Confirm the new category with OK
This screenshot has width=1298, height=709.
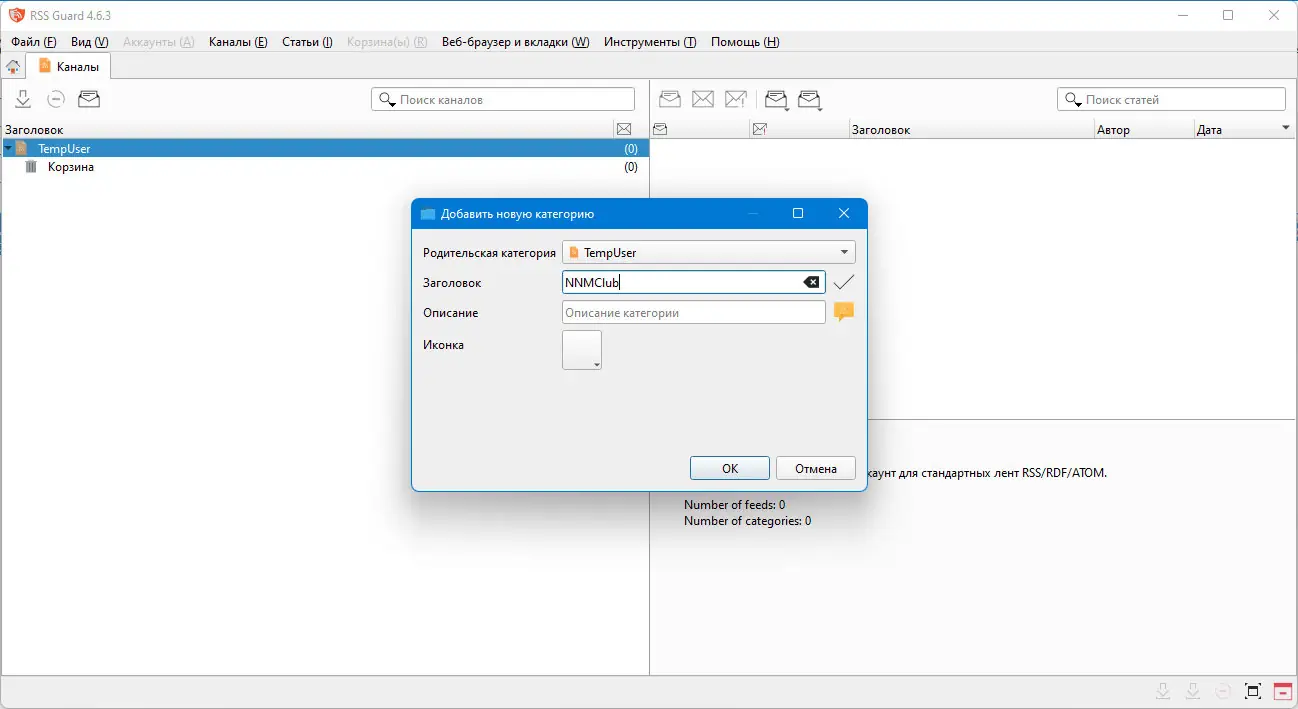coord(730,468)
